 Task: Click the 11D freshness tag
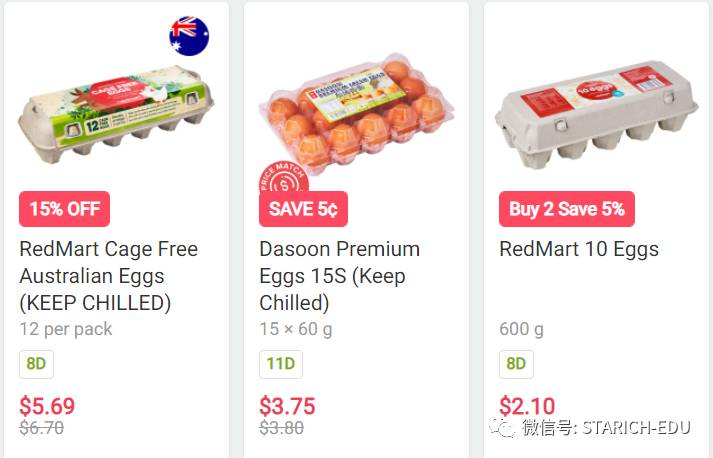(x=280, y=364)
